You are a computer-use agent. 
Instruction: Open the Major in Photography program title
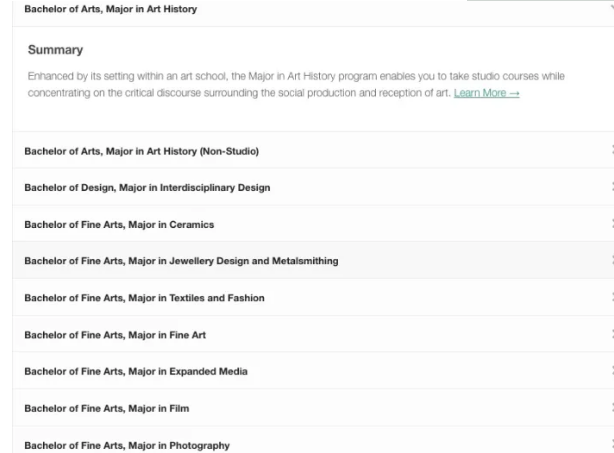click(127, 445)
